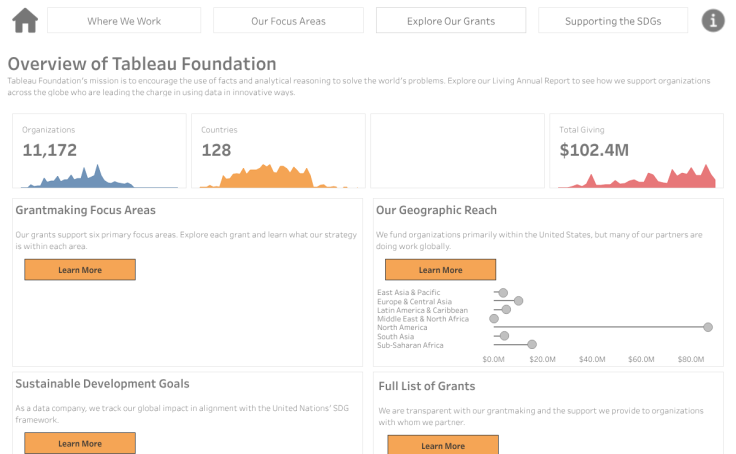Image resolution: width=736 pixels, height=454 pixels.
Task: Click the Latin America & Caribbean label
Action: (x=422, y=310)
